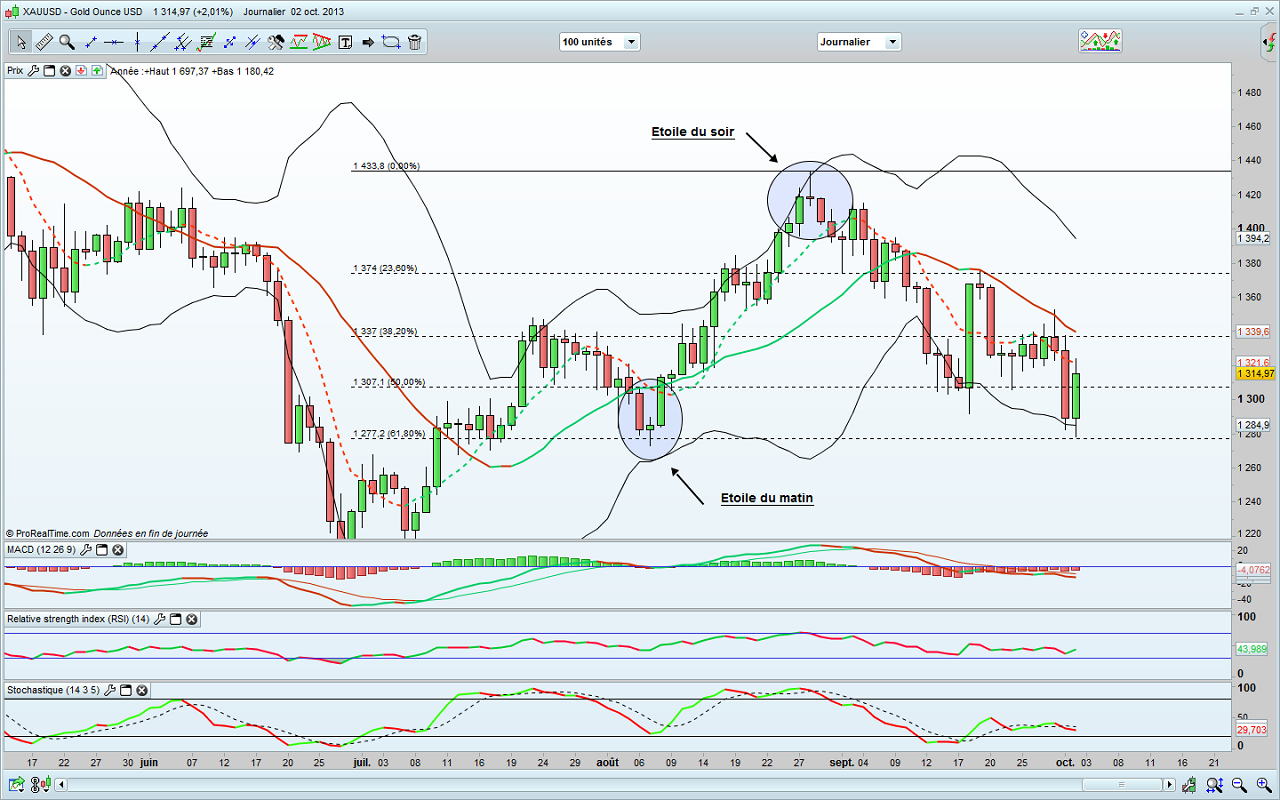Click the green up arrow on Prix panel
Viewport: 1280px width, 800px height.
[97, 71]
